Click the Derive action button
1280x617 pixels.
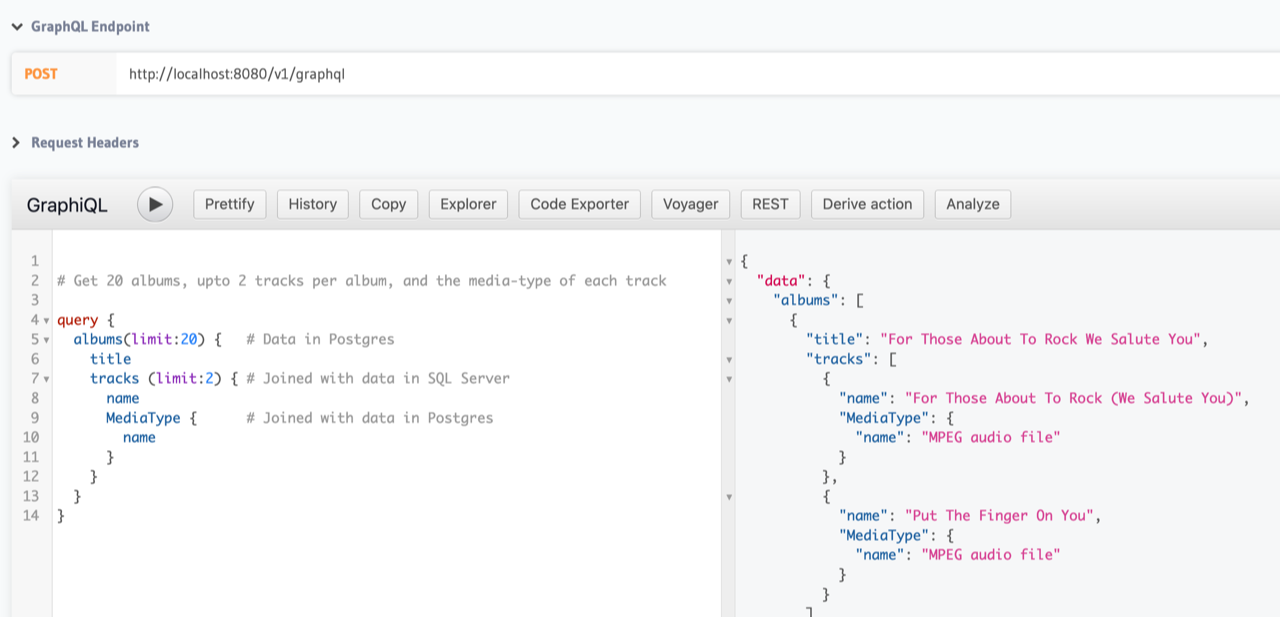(868, 204)
